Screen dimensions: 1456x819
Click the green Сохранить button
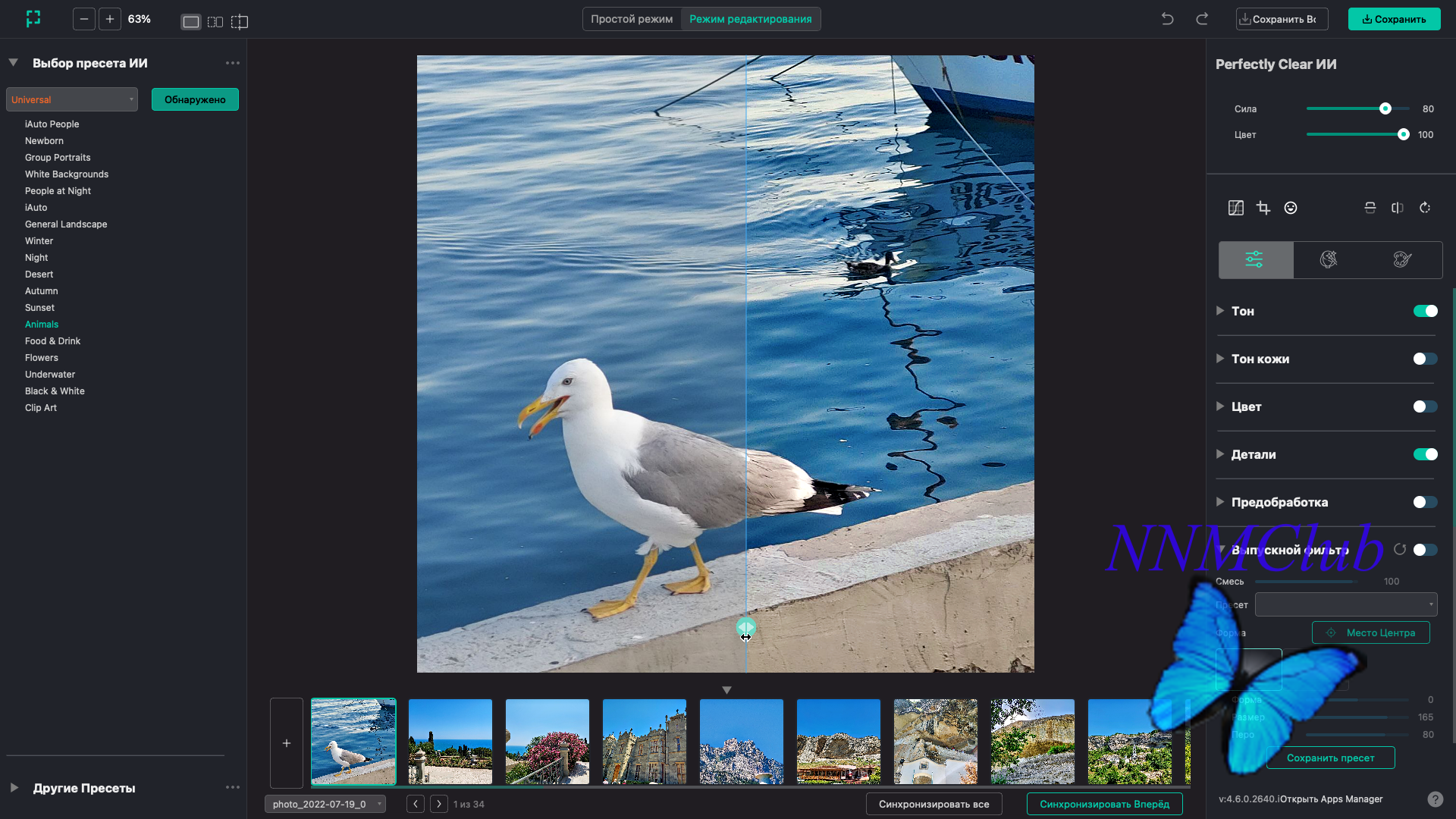tap(1394, 19)
